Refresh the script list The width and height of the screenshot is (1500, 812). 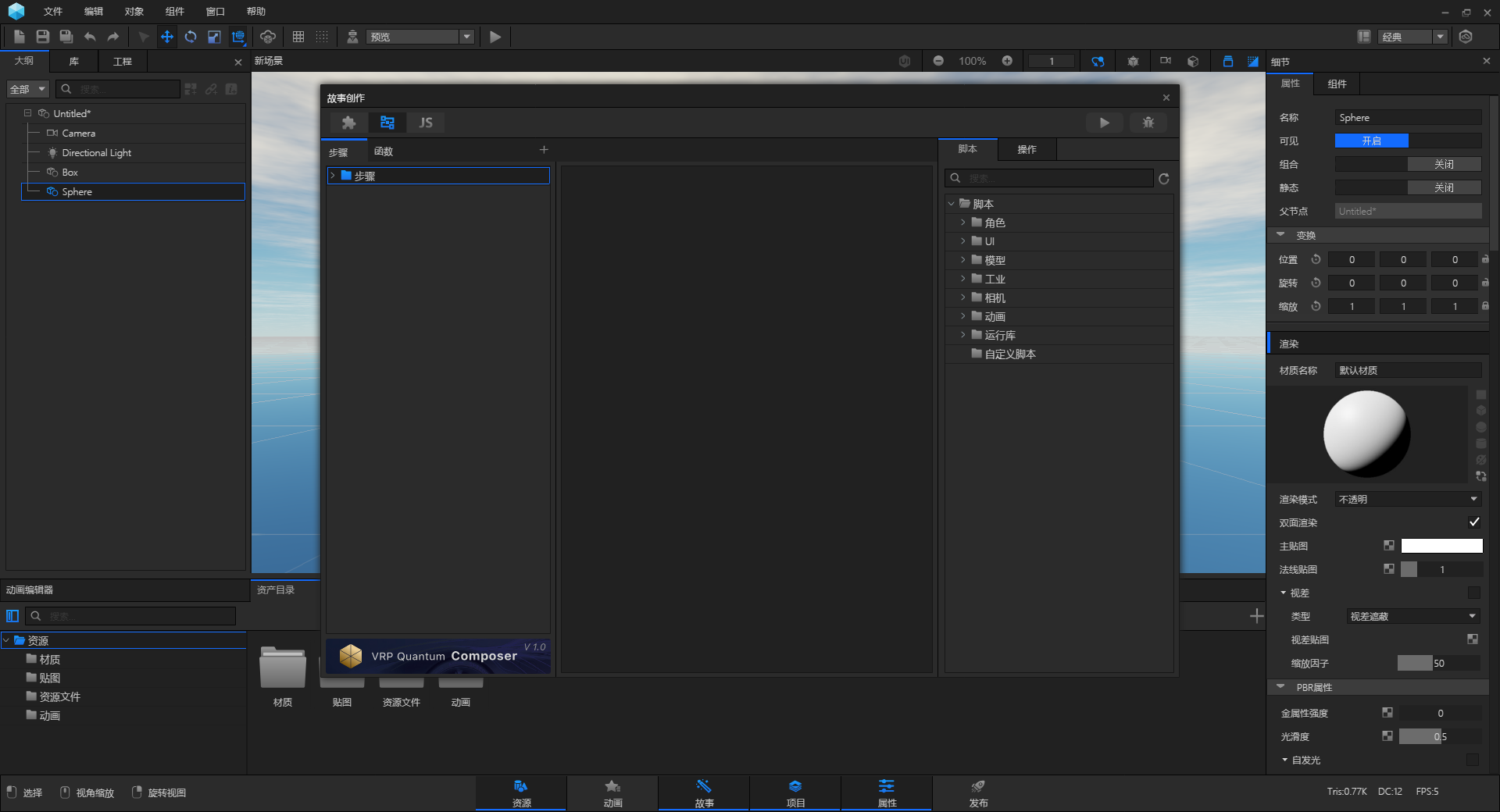(x=1164, y=179)
